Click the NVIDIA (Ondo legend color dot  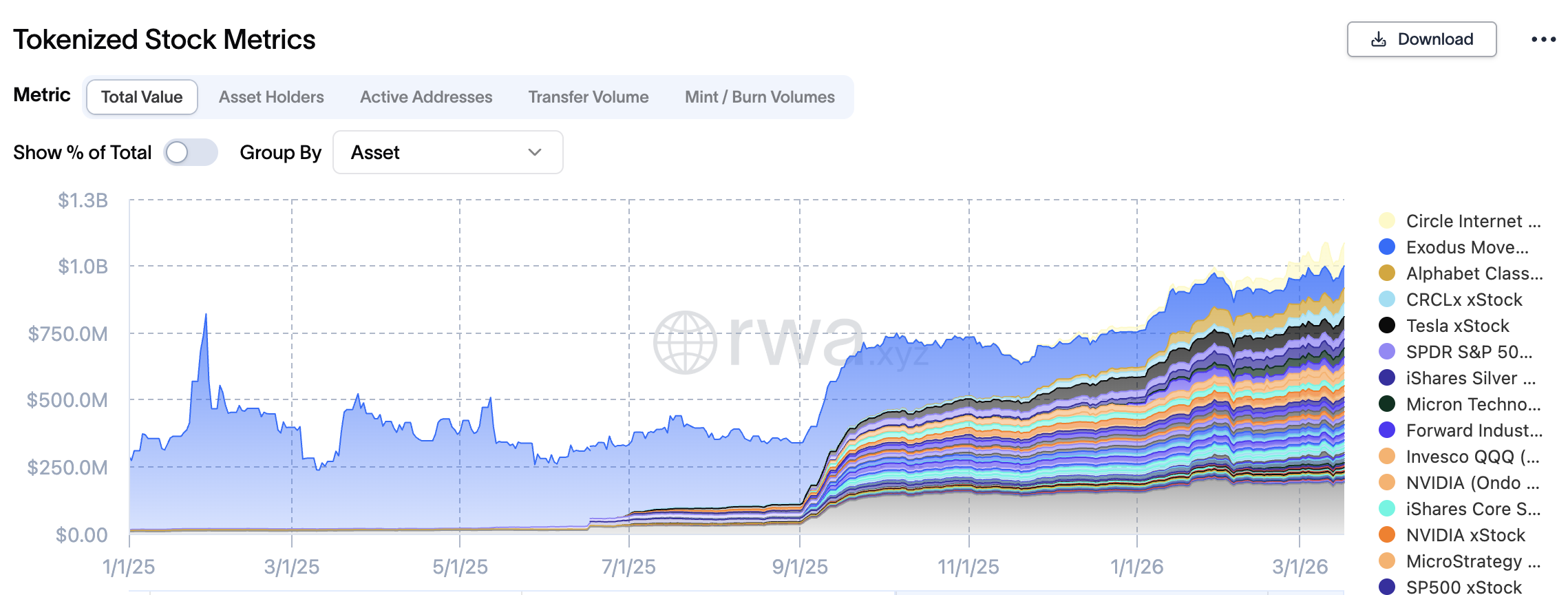(1387, 483)
